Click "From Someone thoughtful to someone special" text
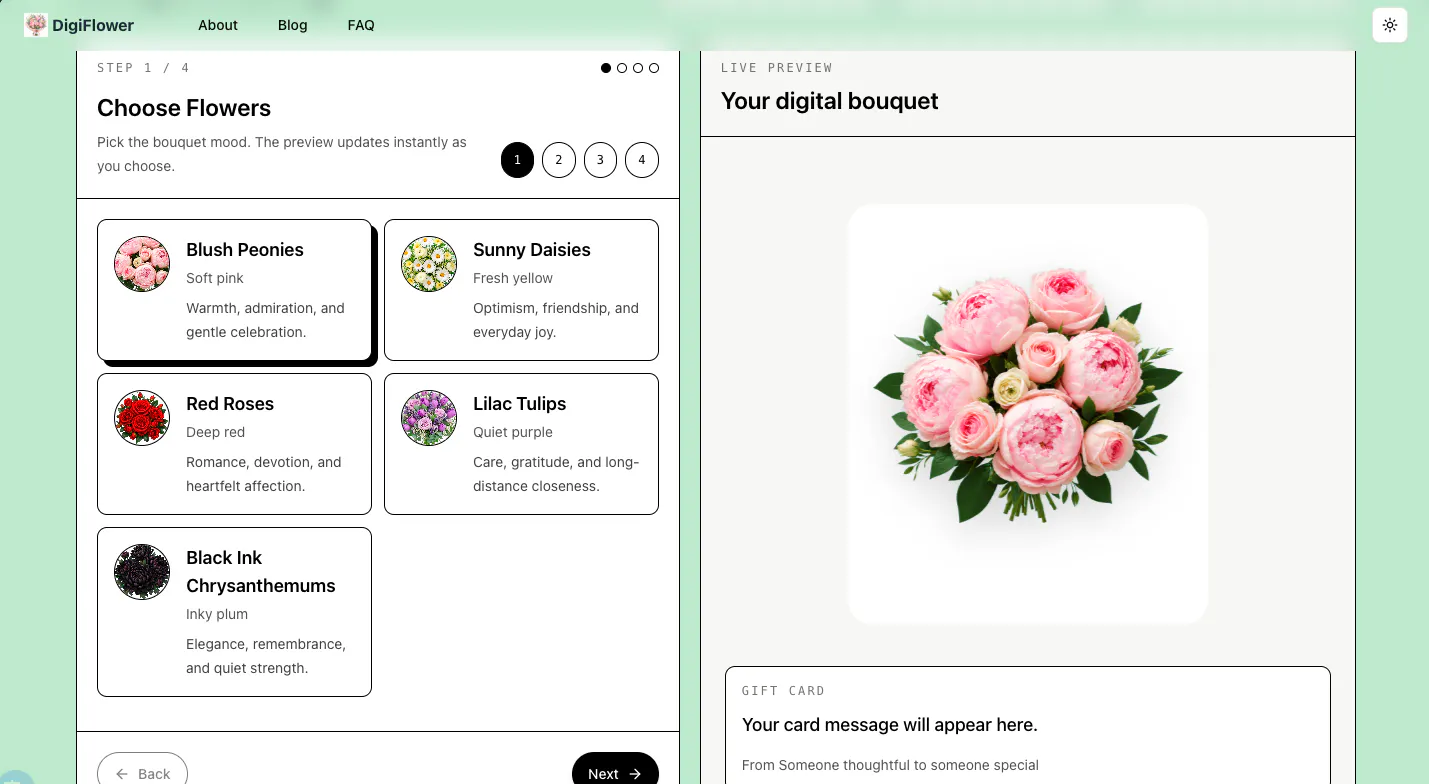The width and height of the screenshot is (1429, 784). (890, 765)
